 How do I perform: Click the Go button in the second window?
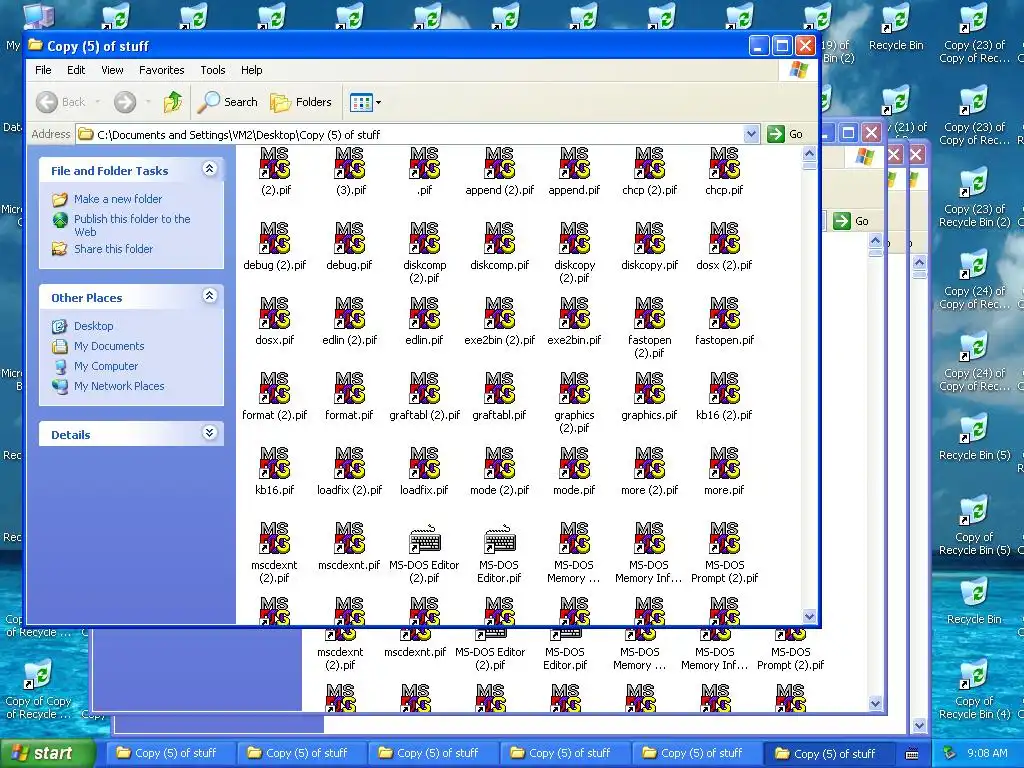[852, 221]
